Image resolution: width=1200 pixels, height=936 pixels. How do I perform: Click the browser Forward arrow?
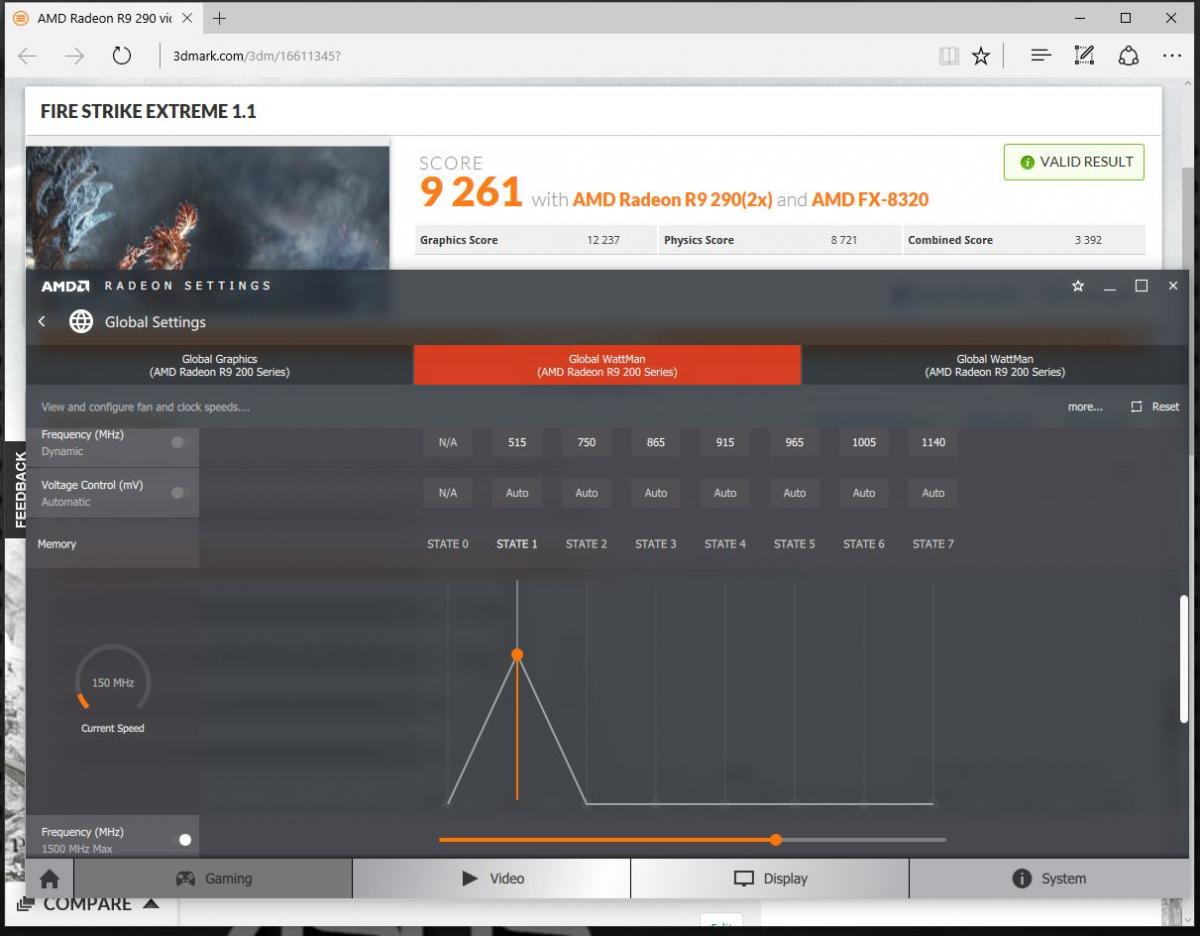point(75,56)
